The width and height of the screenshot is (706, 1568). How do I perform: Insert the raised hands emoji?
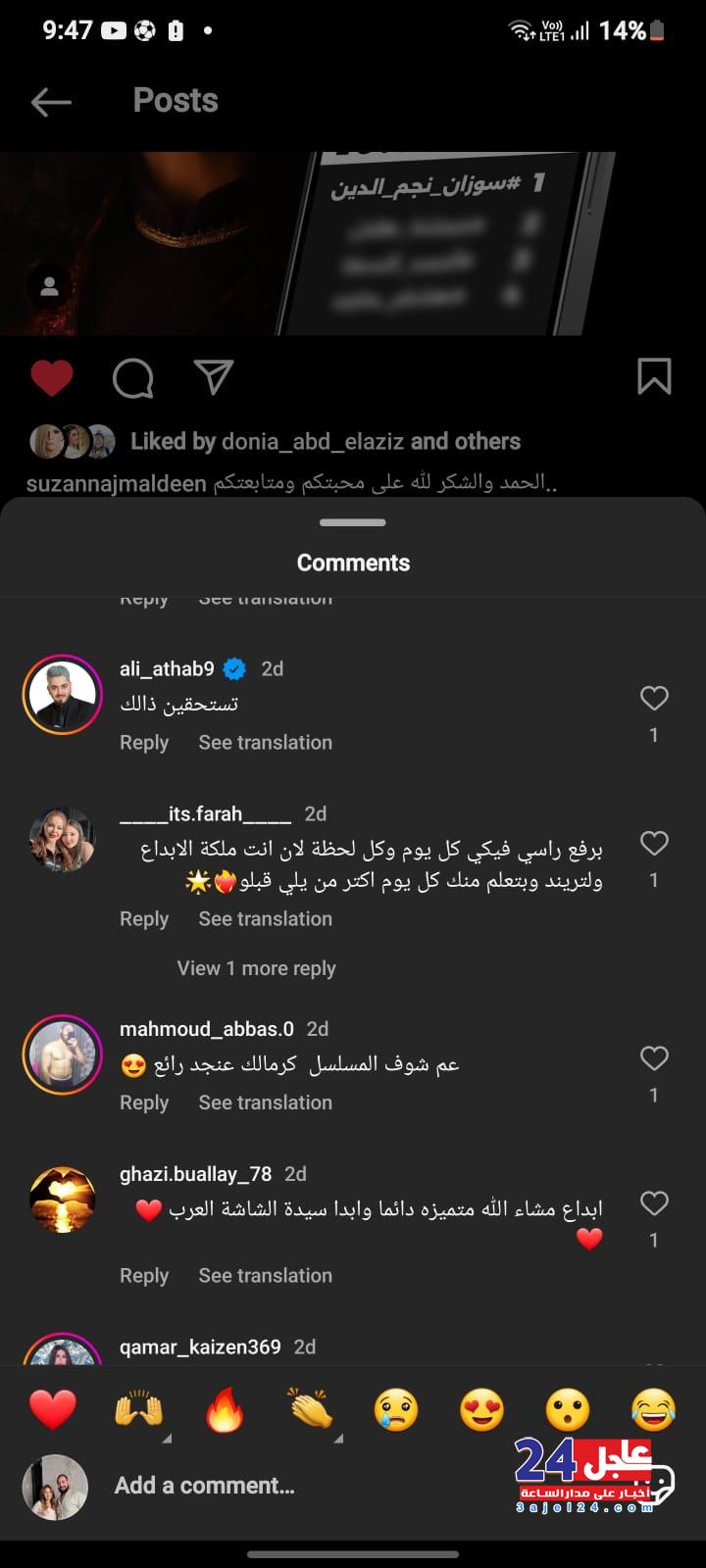(138, 1411)
